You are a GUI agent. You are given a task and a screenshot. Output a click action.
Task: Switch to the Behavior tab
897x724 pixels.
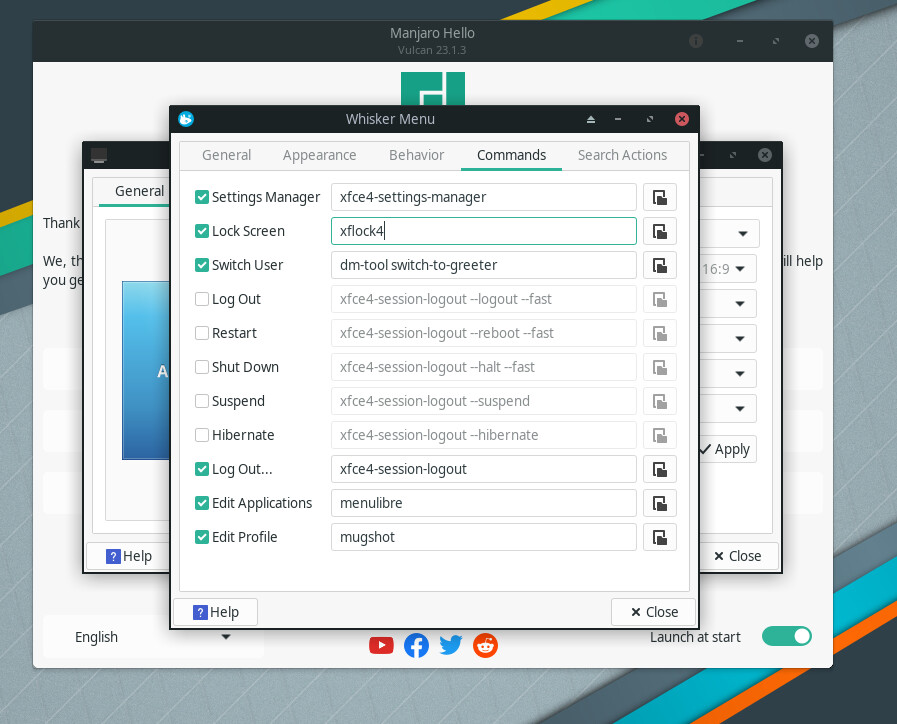click(416, 155)
